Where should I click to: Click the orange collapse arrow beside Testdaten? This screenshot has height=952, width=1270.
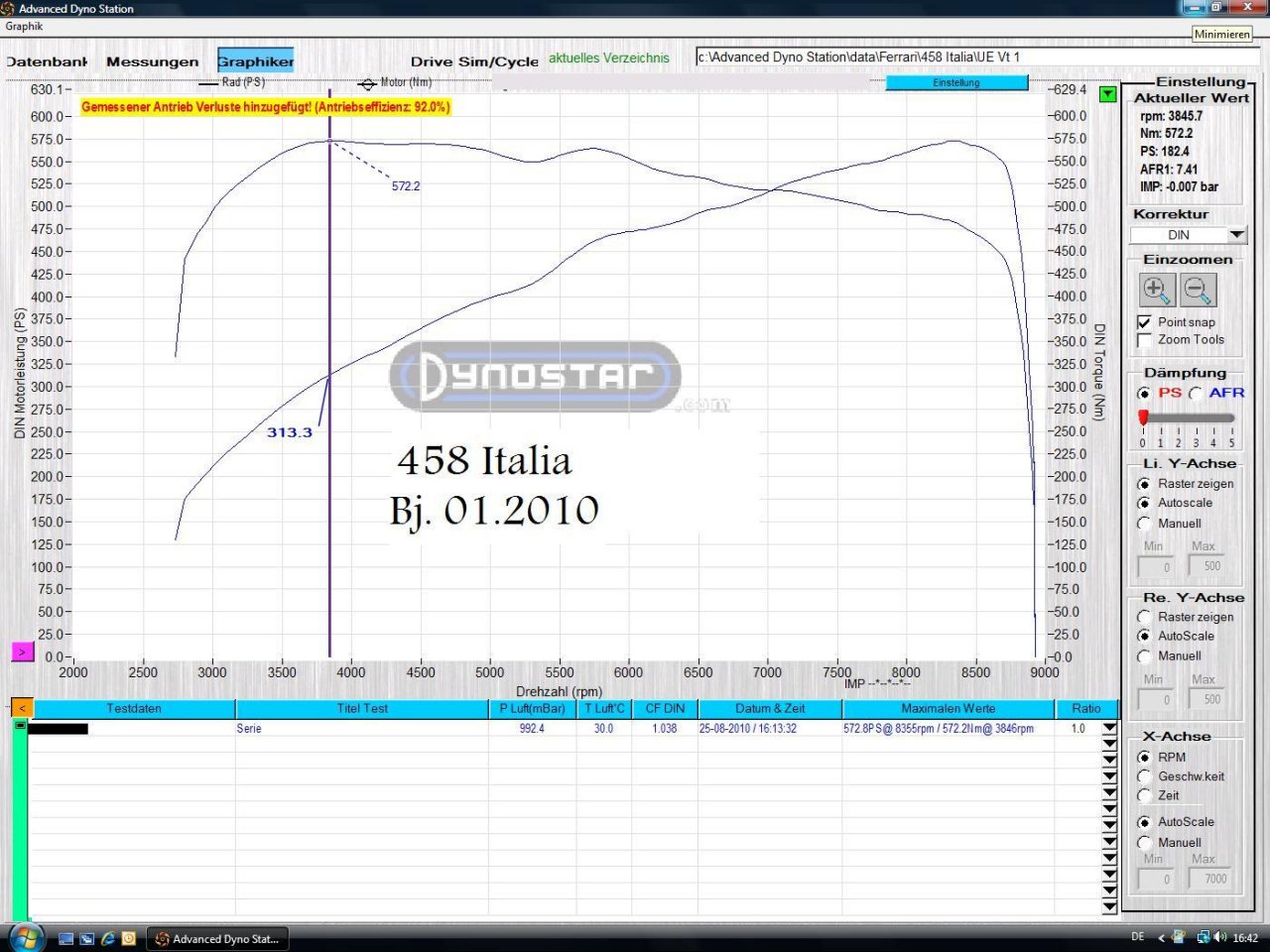[x=21, y=708]
